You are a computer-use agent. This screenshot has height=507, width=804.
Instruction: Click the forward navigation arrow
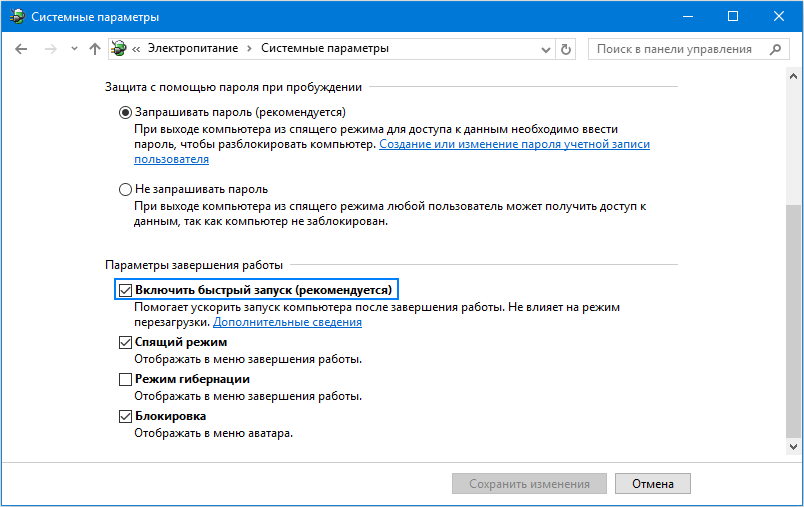[x=50, y=49]
